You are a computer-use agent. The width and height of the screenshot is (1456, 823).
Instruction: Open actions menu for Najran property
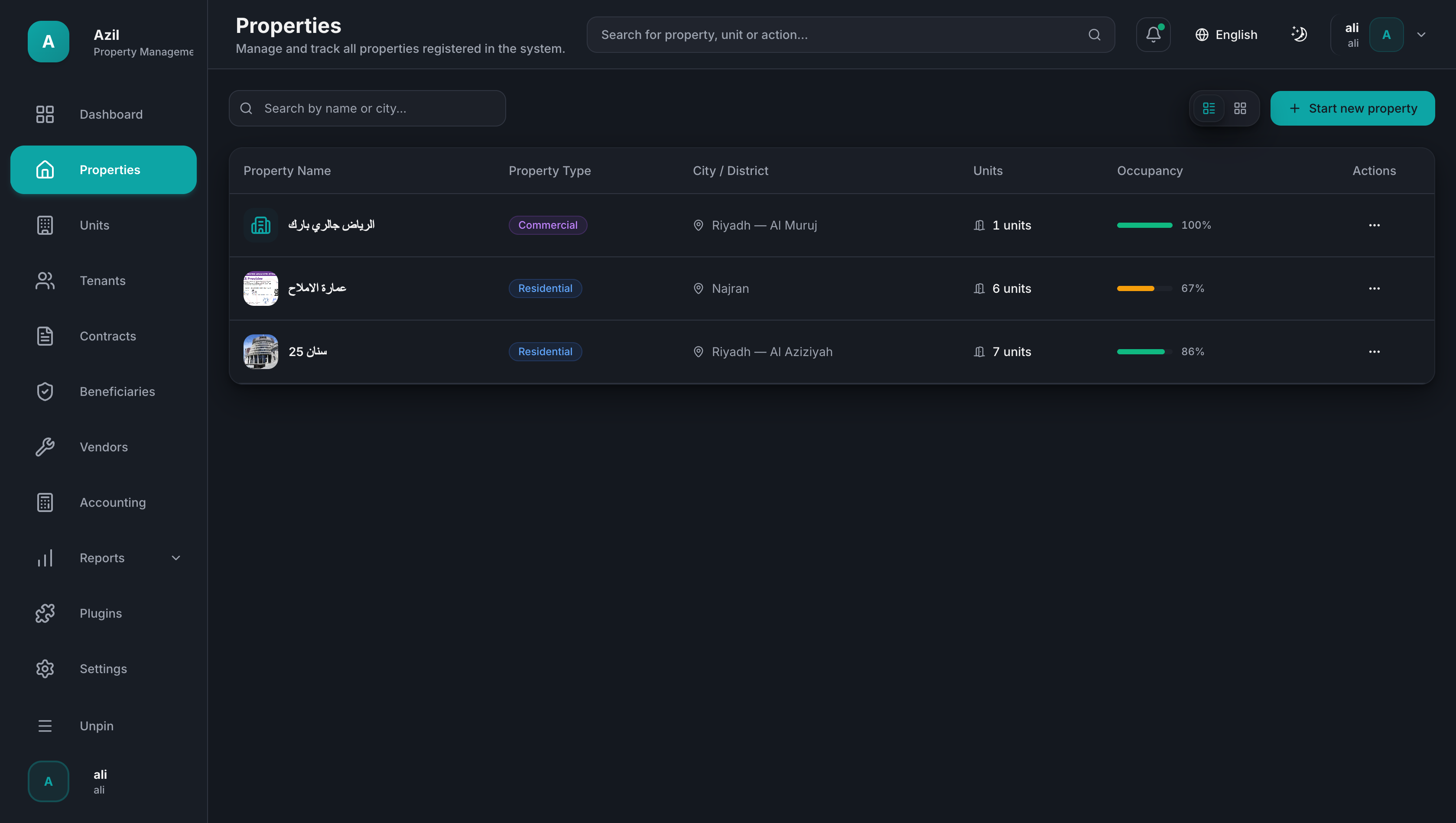tap(1374, 288)
